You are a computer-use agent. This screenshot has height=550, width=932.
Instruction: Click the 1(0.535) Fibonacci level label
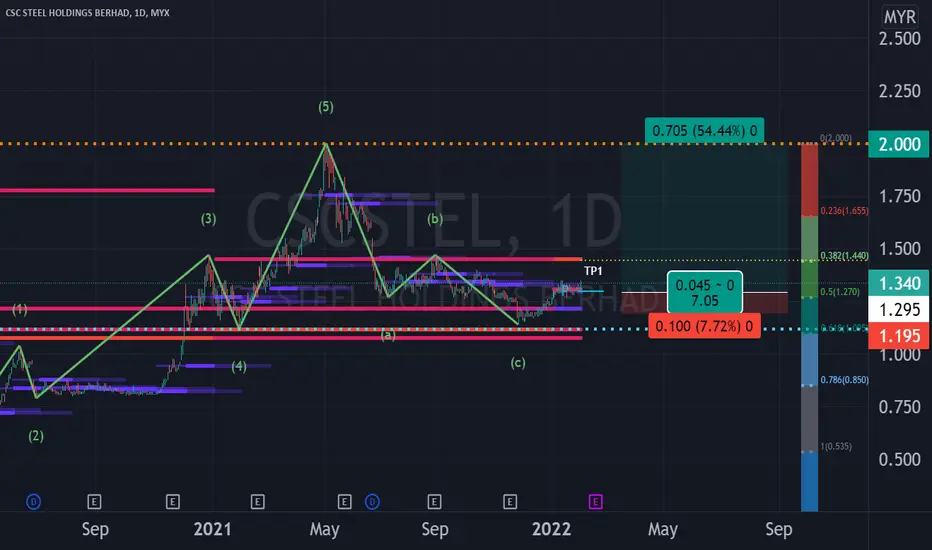[836, 447]
